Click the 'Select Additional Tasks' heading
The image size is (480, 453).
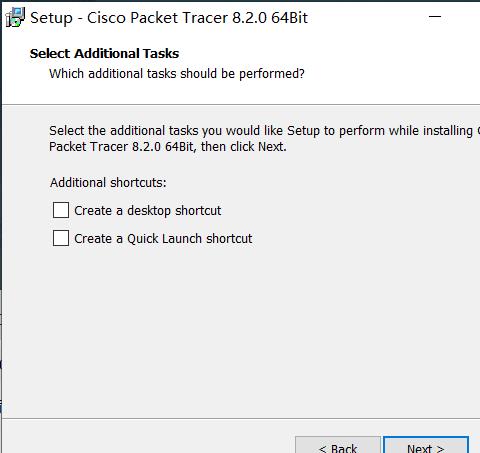104,54
